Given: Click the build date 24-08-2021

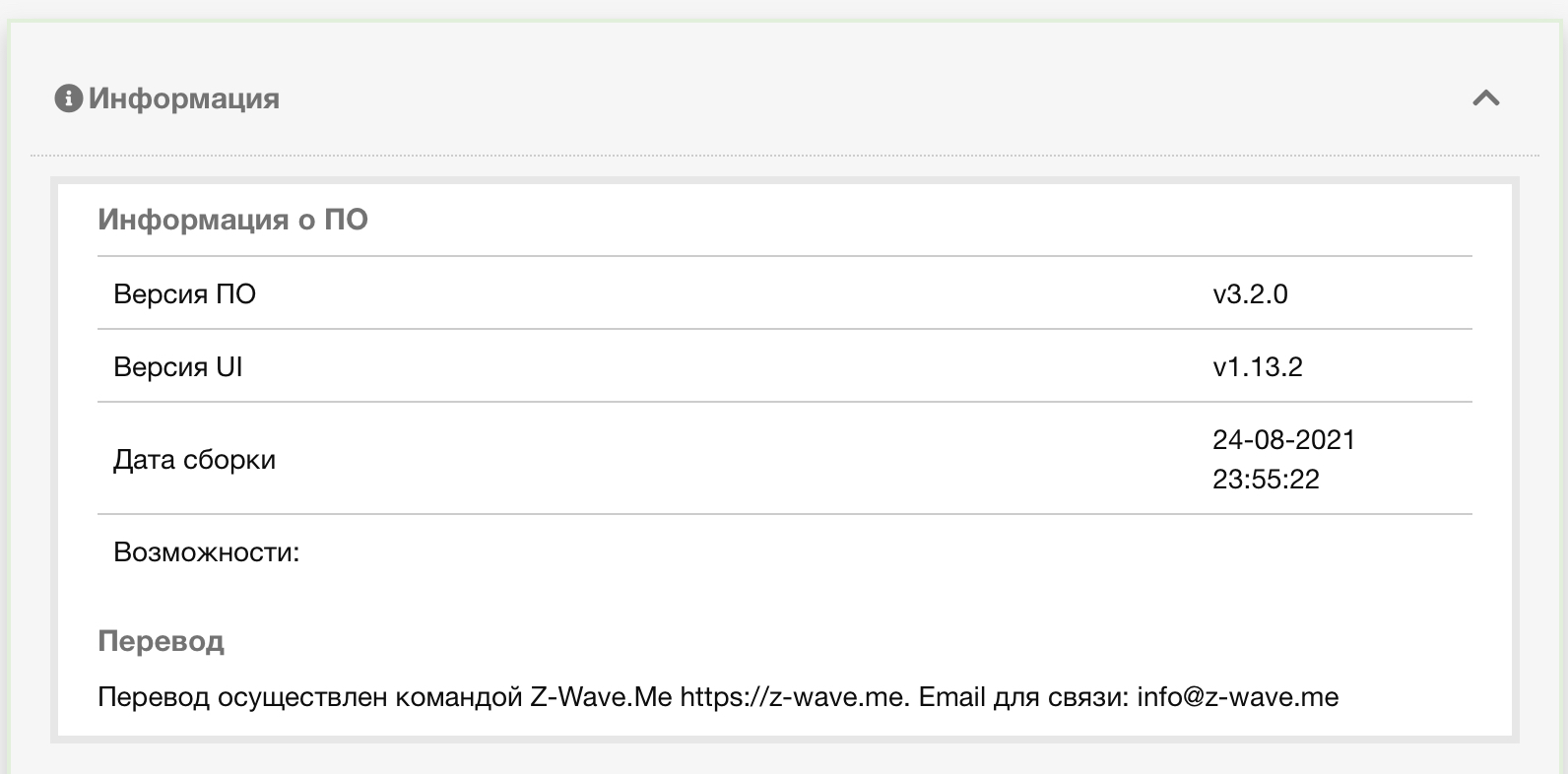Looking at the screenshot, I should click(1283, 439).
